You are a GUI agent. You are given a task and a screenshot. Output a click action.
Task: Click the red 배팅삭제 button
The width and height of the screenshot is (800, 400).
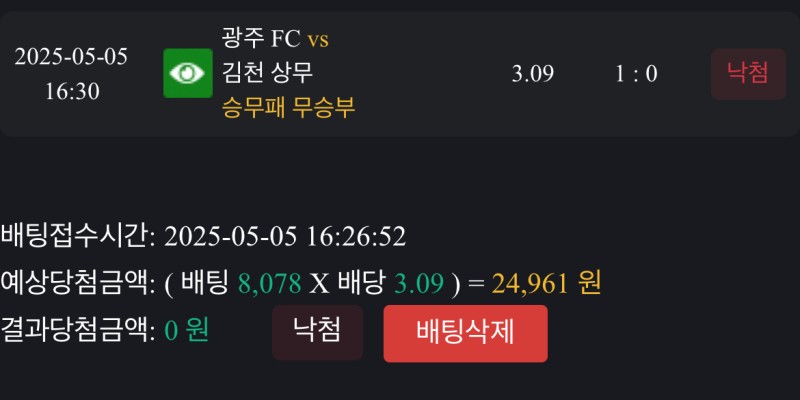coord(465,333)
